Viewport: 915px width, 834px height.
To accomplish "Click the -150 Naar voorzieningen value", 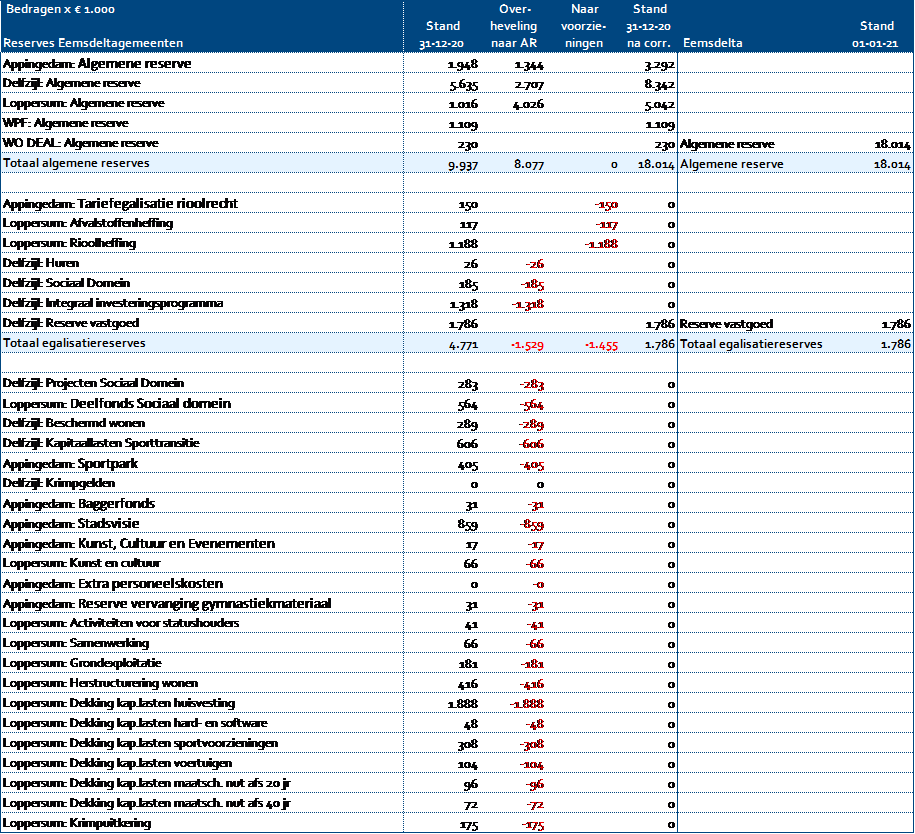I will tap(606, 204).
